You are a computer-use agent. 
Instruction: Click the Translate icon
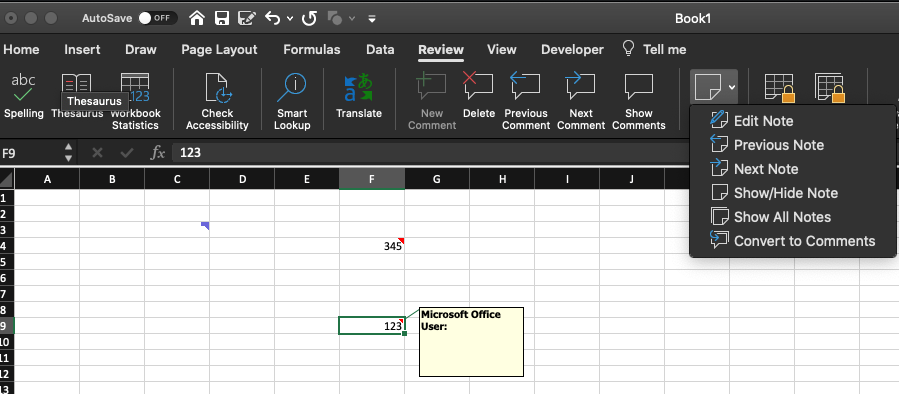(x=358, y=89)
